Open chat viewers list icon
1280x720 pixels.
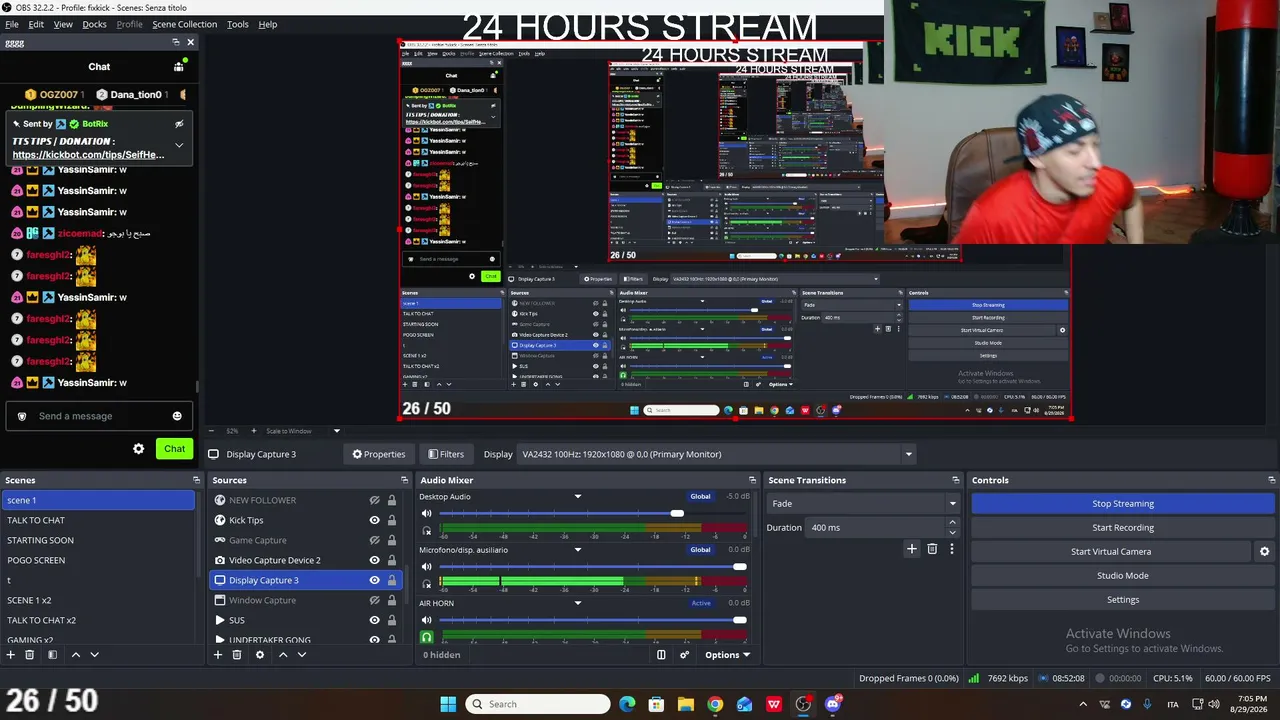(x=179, y=66)
